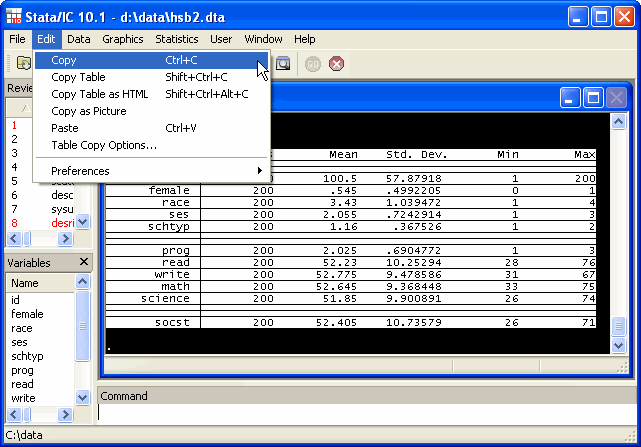The height and width of the screenshot is (447, 641).
Task: Minimize the Stata main window
Action: pyautogui.click(x=578, y=17)
